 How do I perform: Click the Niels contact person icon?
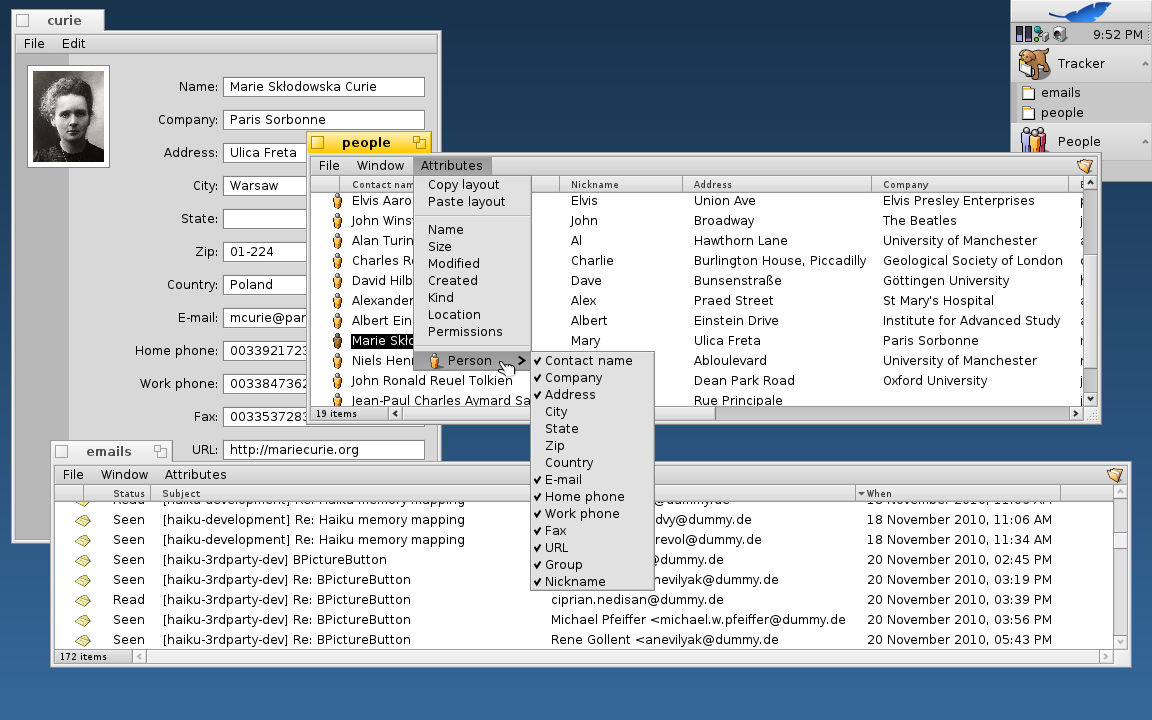[338, 361]
